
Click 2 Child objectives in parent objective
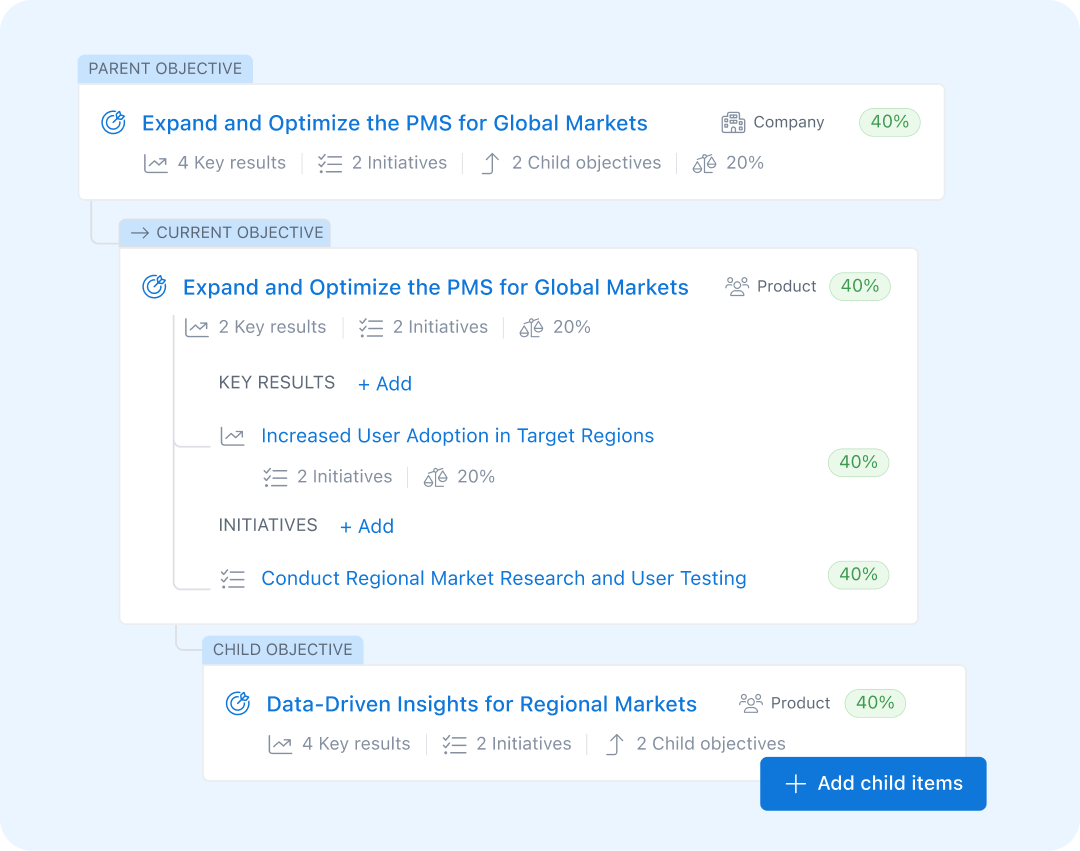586,163
